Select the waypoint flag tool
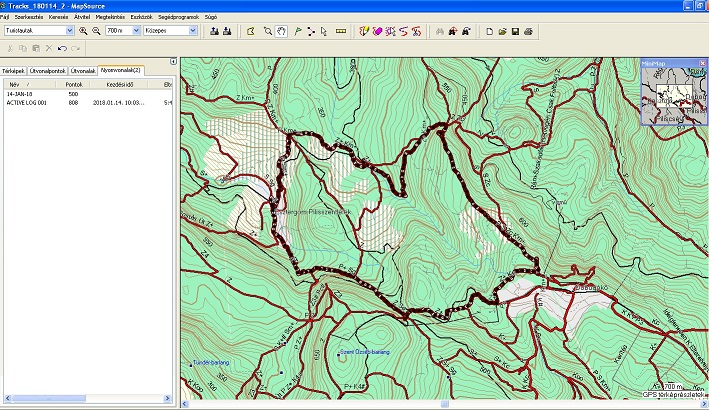This screenshot has height=410, width=709. 298,31
